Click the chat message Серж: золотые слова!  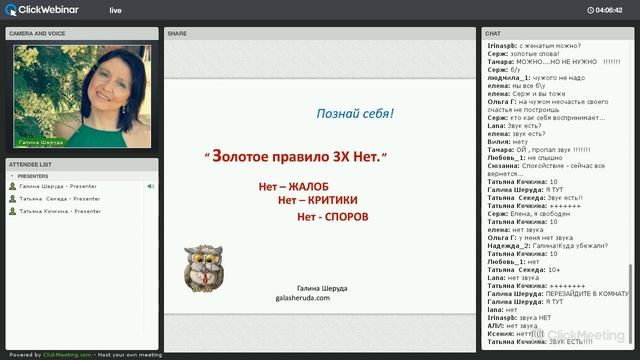pyautogui.click(x=523, y=54)
